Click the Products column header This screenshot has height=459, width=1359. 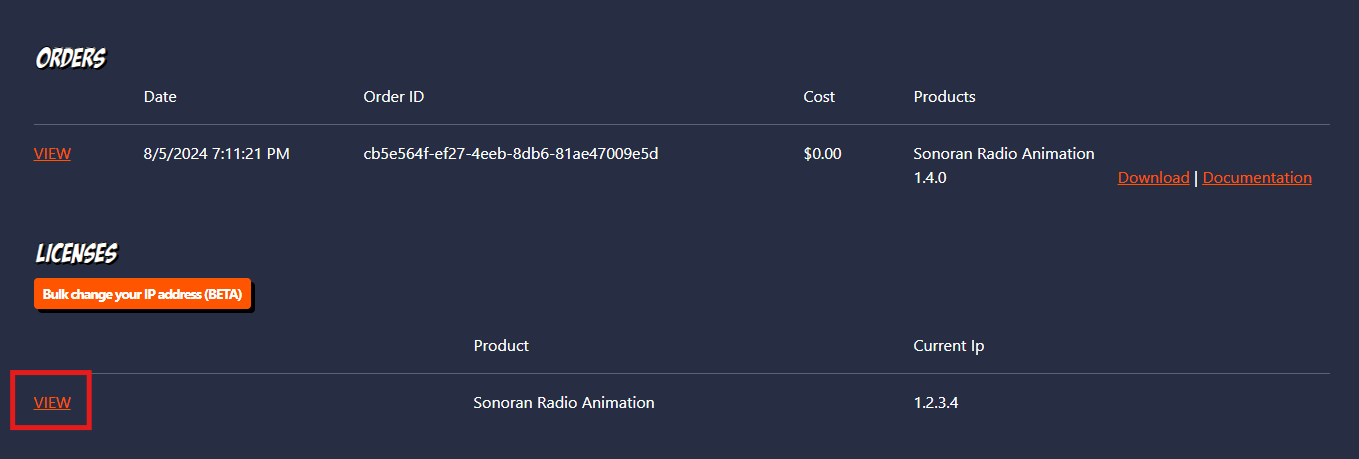(944, 97)
